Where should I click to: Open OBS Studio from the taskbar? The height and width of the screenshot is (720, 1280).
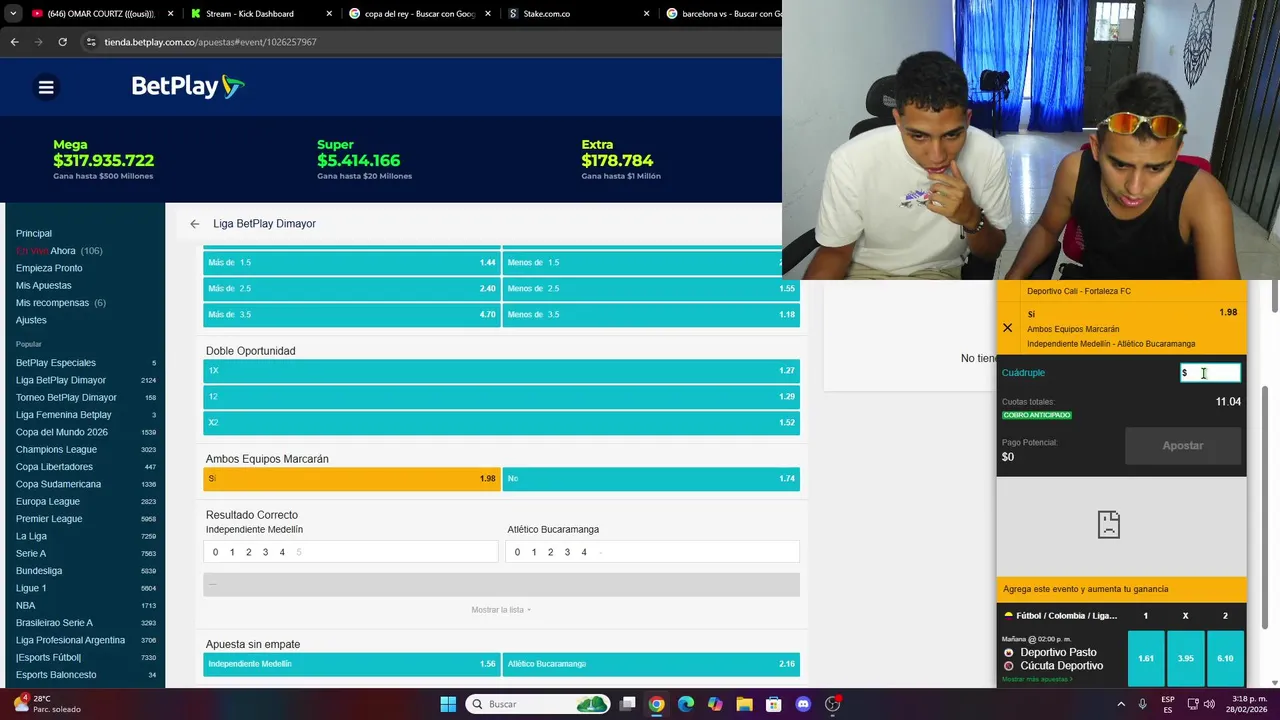click(833, 704)
